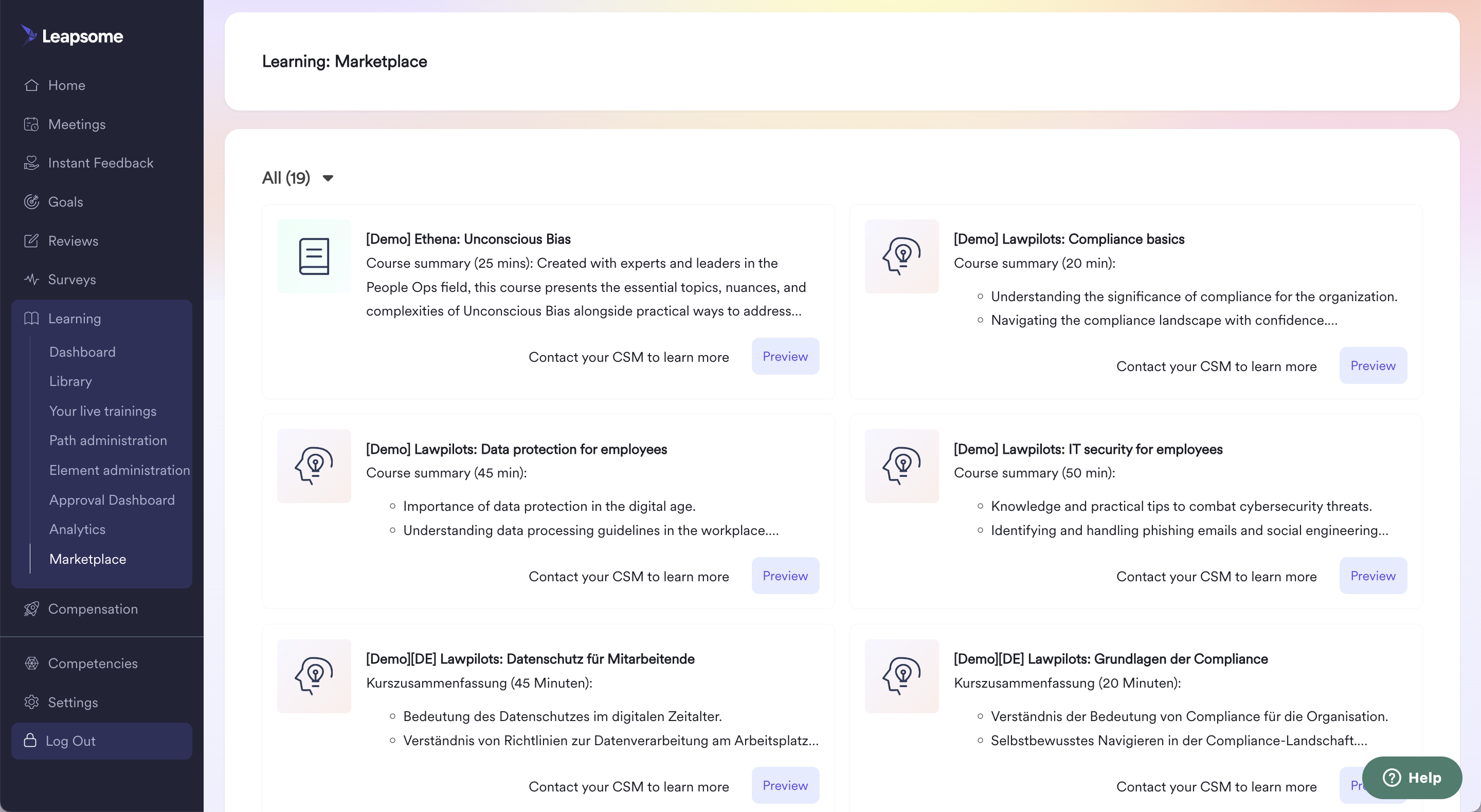Viewport: 1481px width, 812px height.
Task: Click the Reviews pencil icon
Action: 31,241
